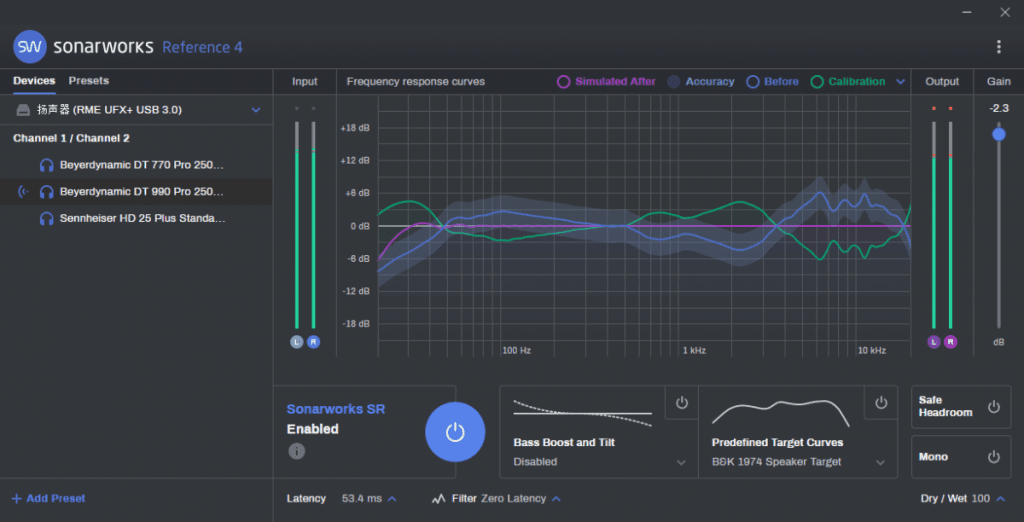Image resolution: width=1024 pixels, height=522 pixels.
Task: Open the three-dot options menu
Action: [x=999, y=46]
